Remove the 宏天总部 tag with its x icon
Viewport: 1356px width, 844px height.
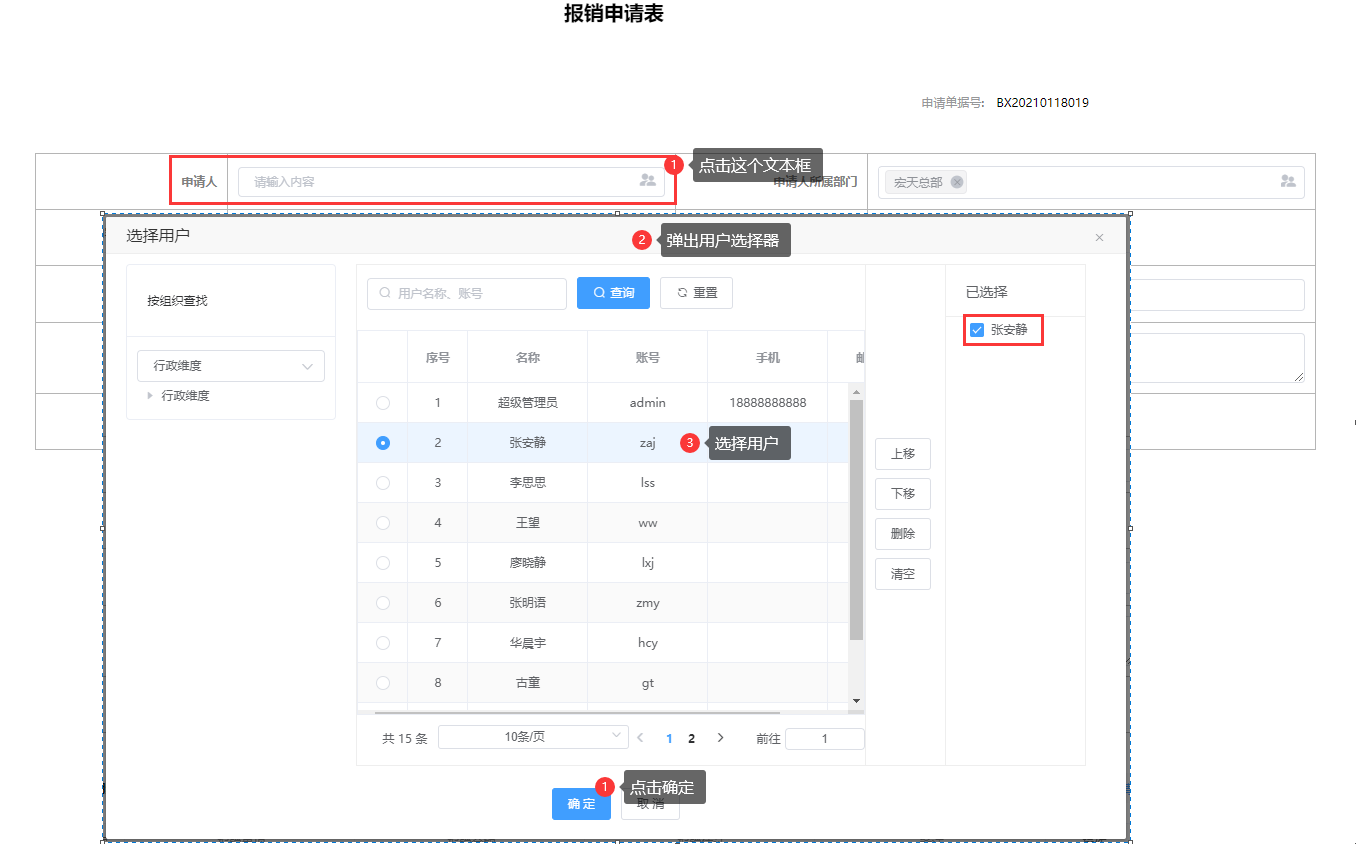coord(957,182)
